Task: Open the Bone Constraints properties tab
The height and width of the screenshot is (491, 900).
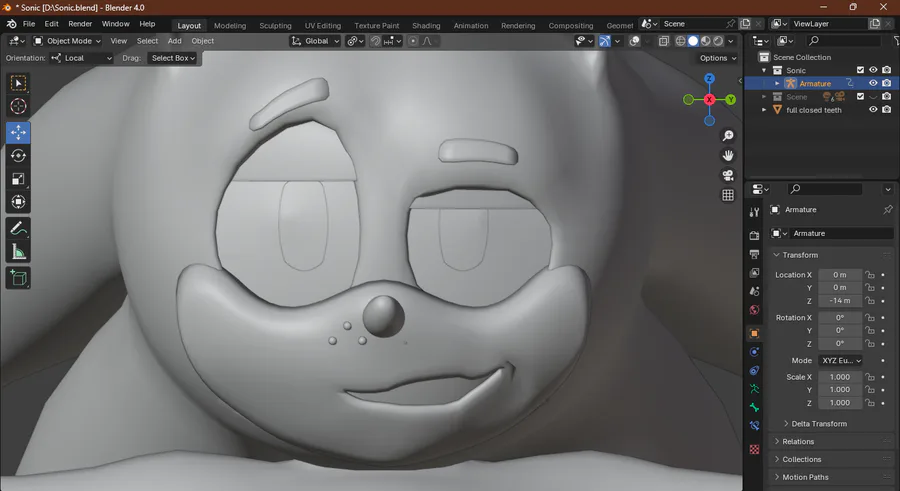Action: pyautogui.click(x=754, y=426)
